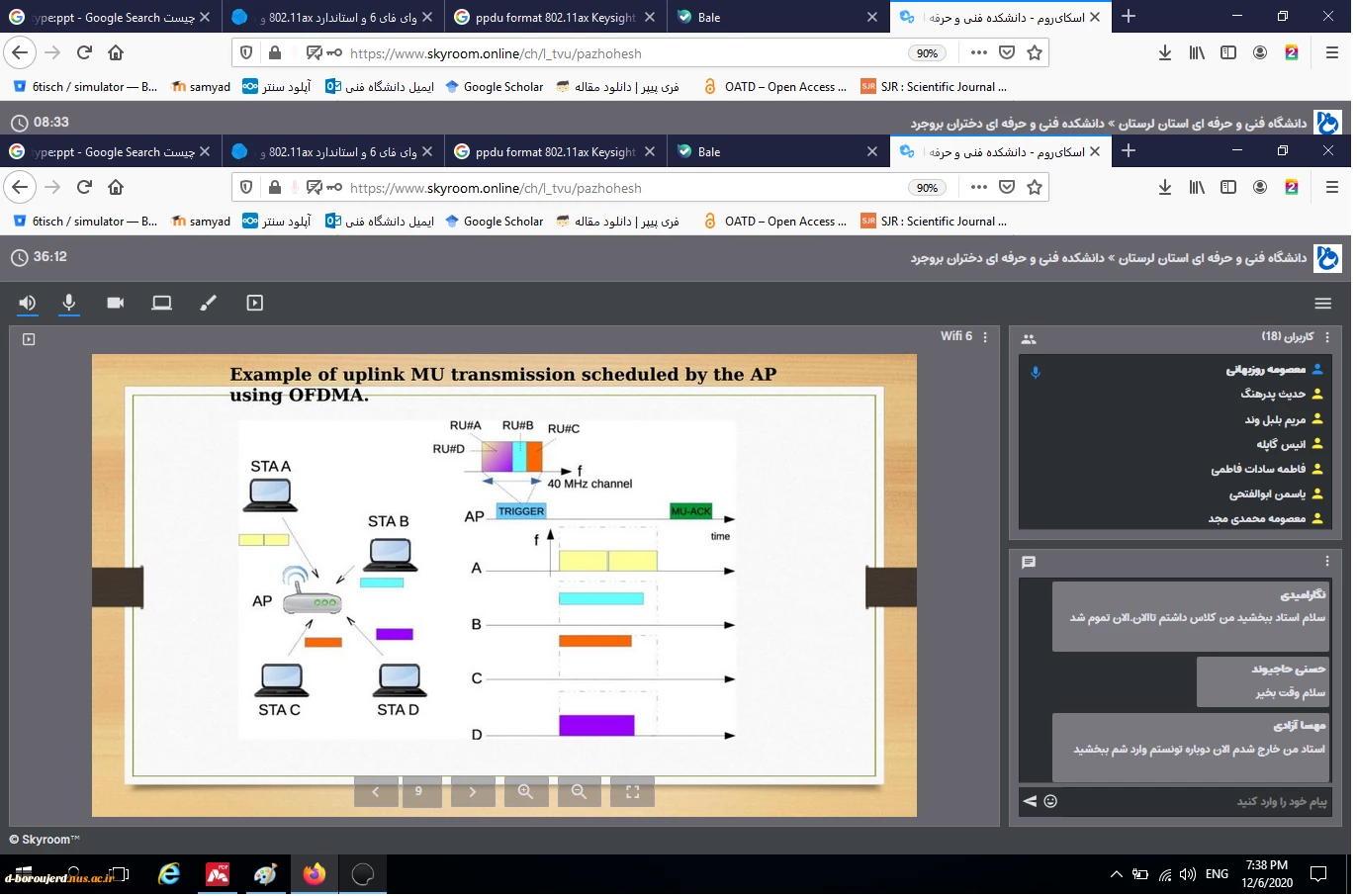
Task: Open the PDF reader app in taskbar
Action: click(x=218, y=875)
